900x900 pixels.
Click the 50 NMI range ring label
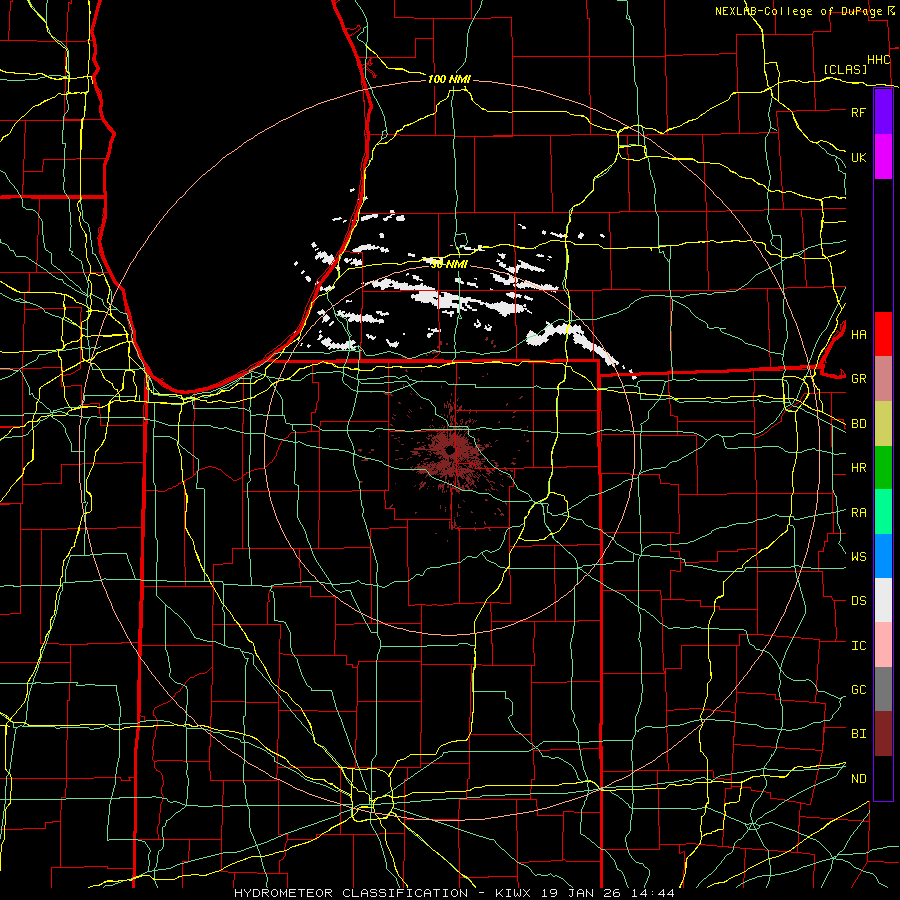[x=449, y=264]
